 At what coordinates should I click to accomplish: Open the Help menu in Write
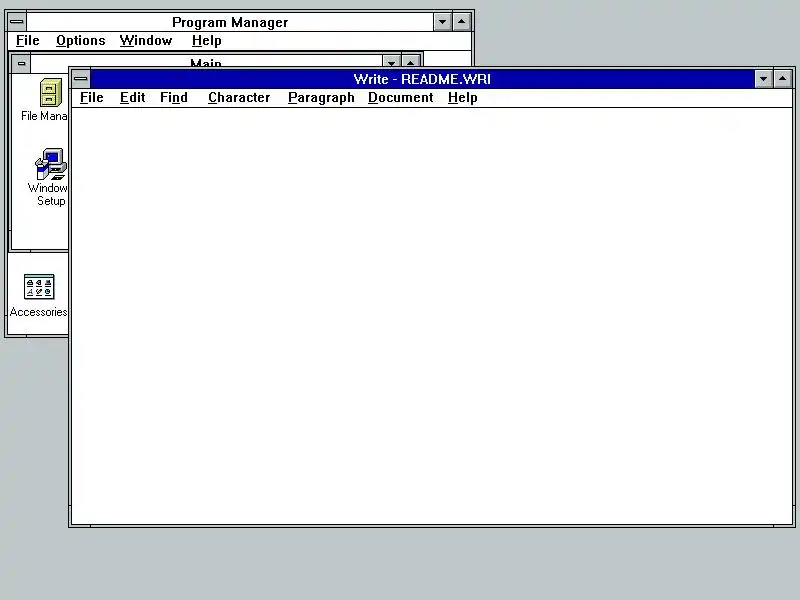[x=463, y=97]
